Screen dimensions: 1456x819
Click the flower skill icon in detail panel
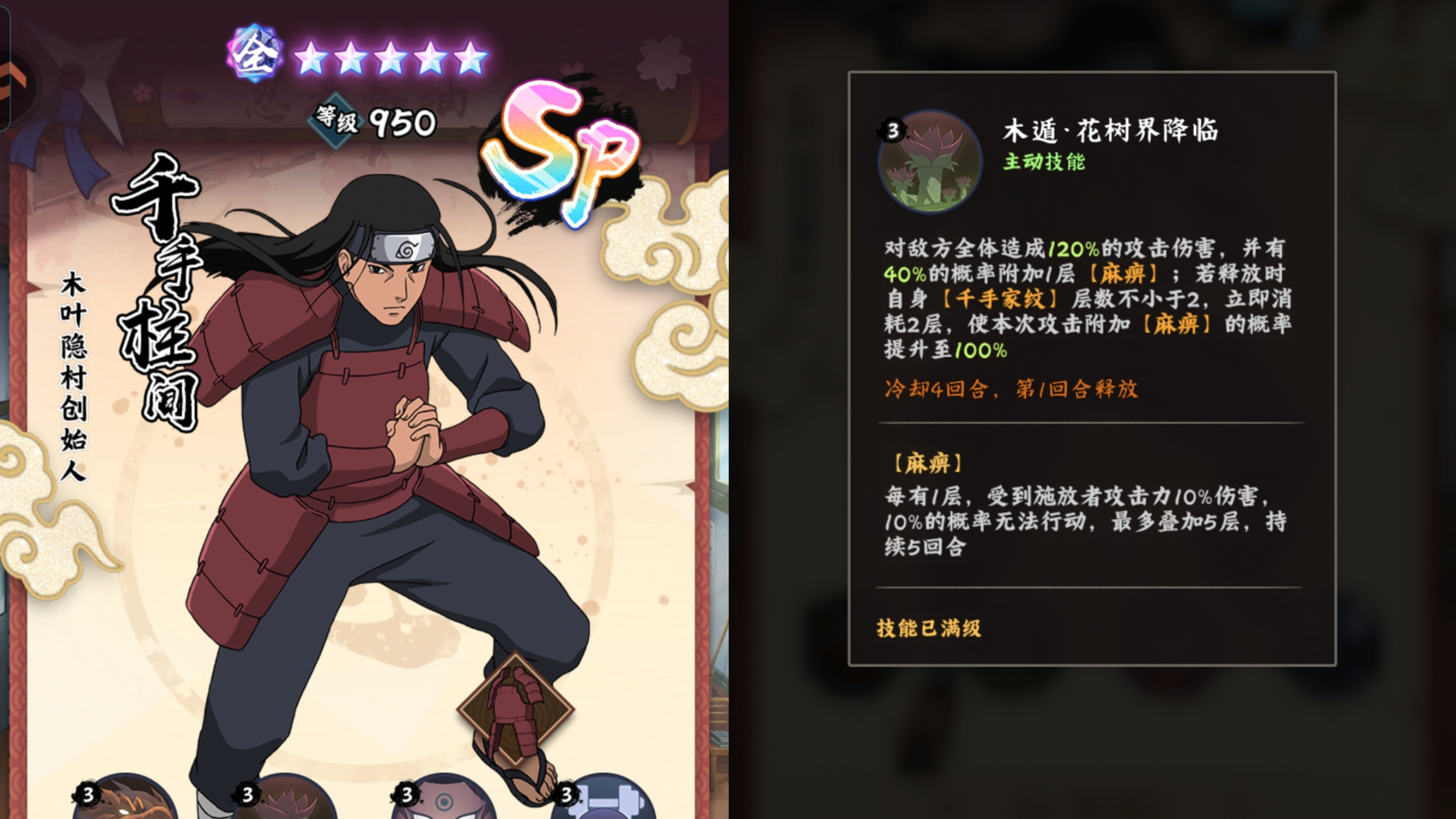930,161
